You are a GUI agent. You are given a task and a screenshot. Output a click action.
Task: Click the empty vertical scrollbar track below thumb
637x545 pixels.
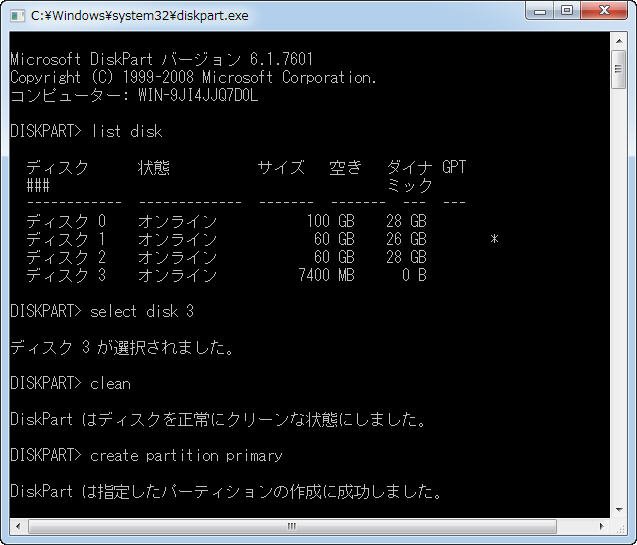click(x=619, y=300)
